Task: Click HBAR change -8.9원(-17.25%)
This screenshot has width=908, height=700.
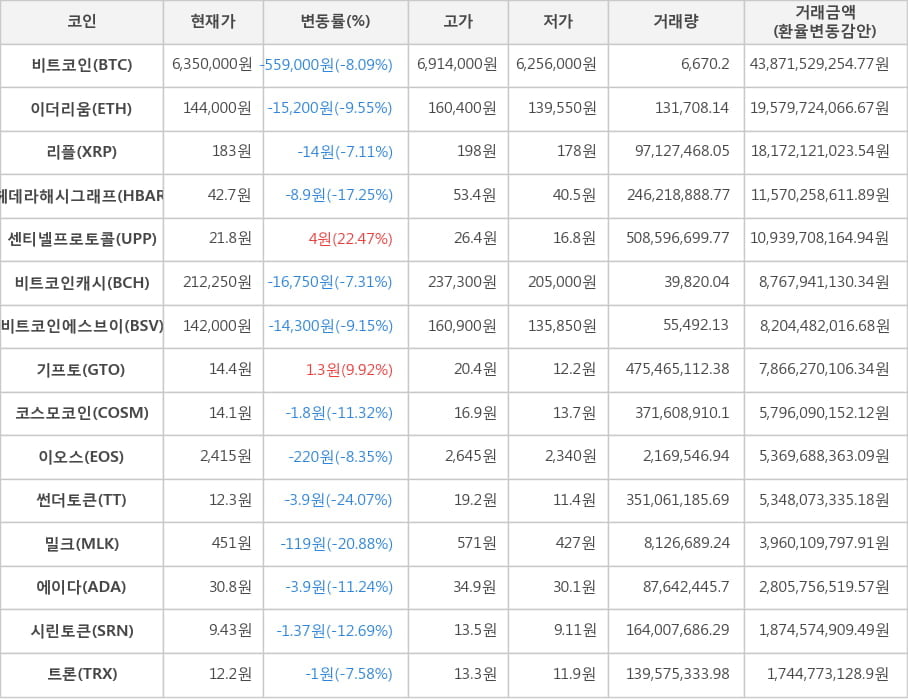Action: pyautogui.click(x=339, y=195)
